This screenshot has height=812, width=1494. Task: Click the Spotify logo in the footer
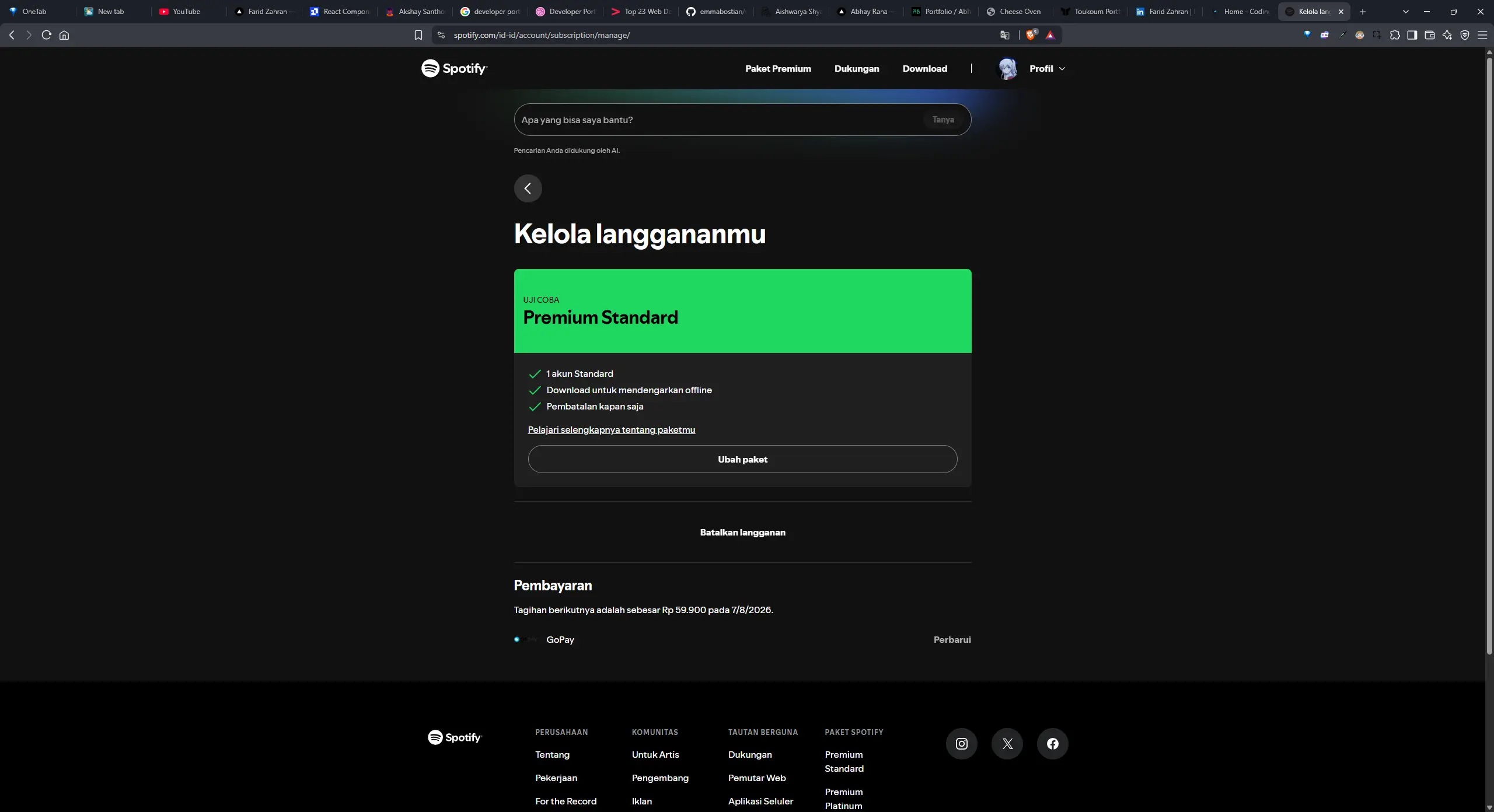455,737
